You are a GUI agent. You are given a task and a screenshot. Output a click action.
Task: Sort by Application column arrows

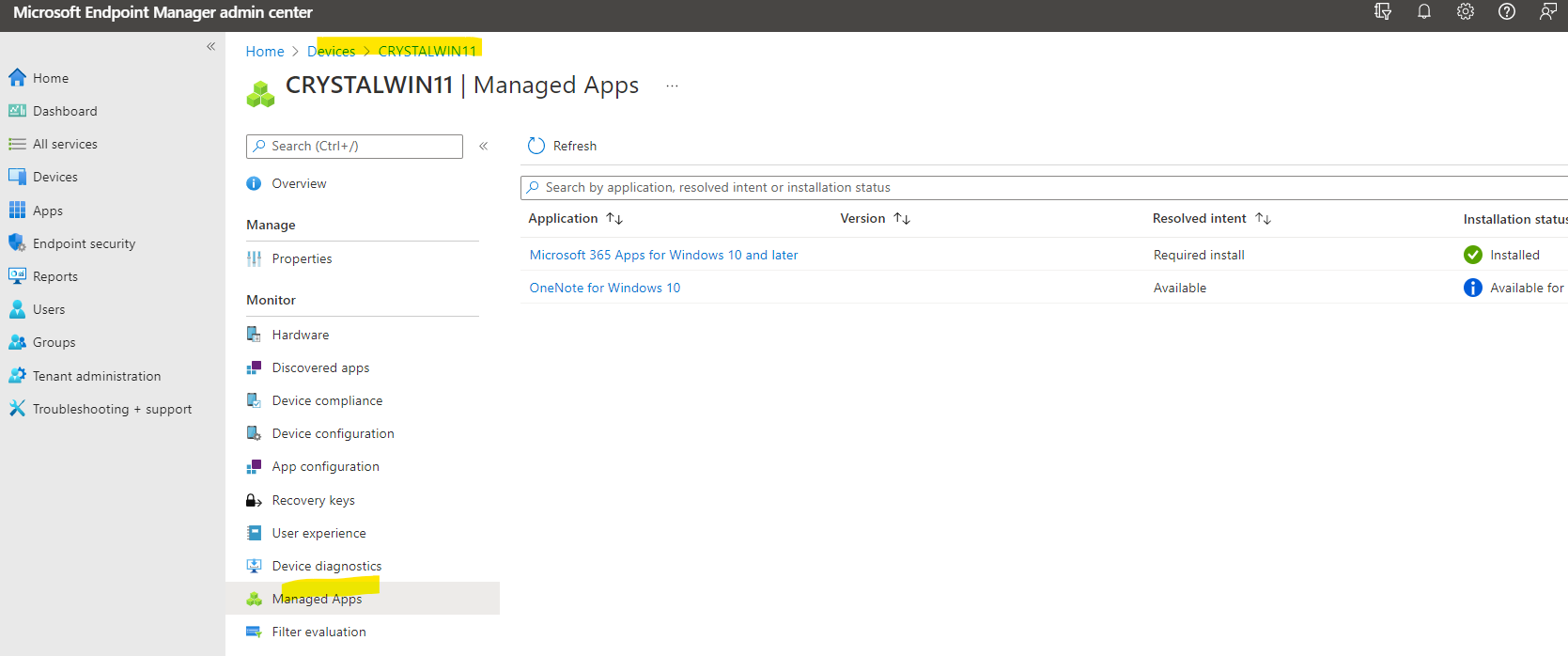(x=614, y=218)
